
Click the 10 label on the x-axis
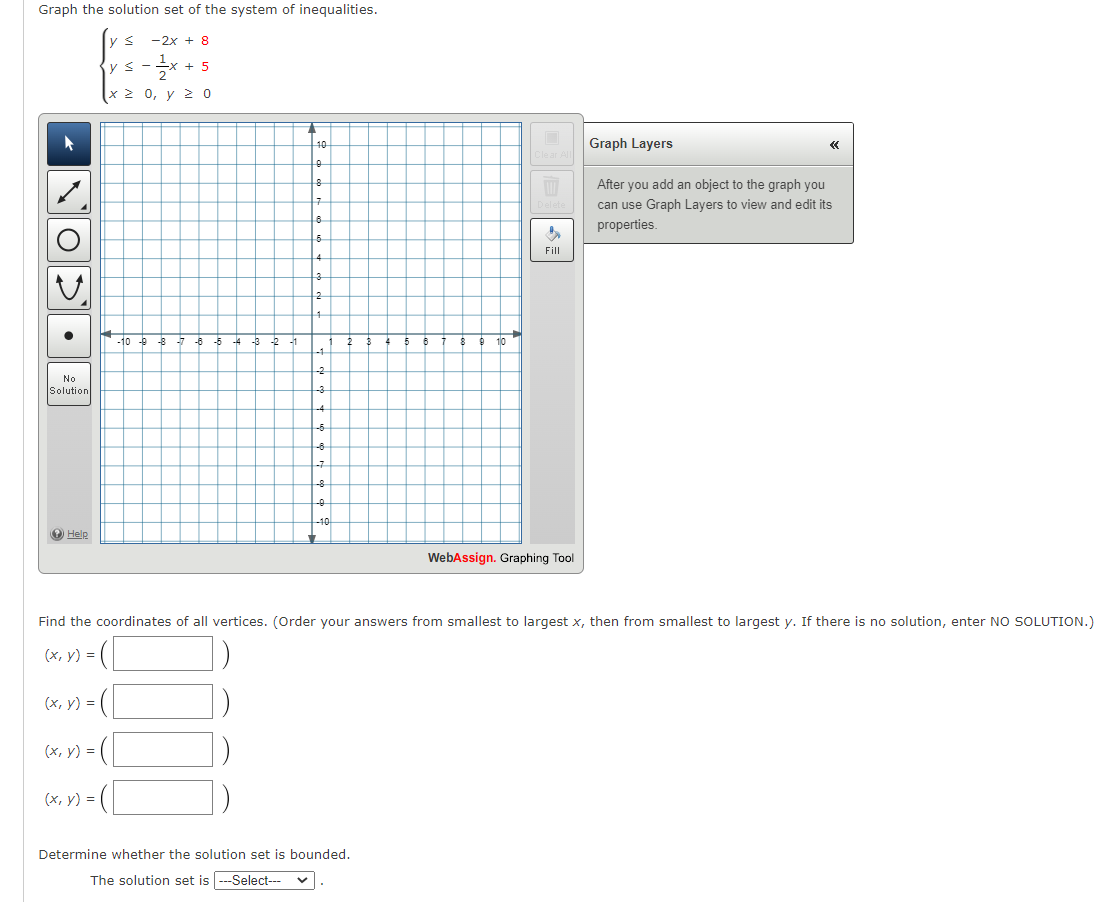tap(501, 343)
